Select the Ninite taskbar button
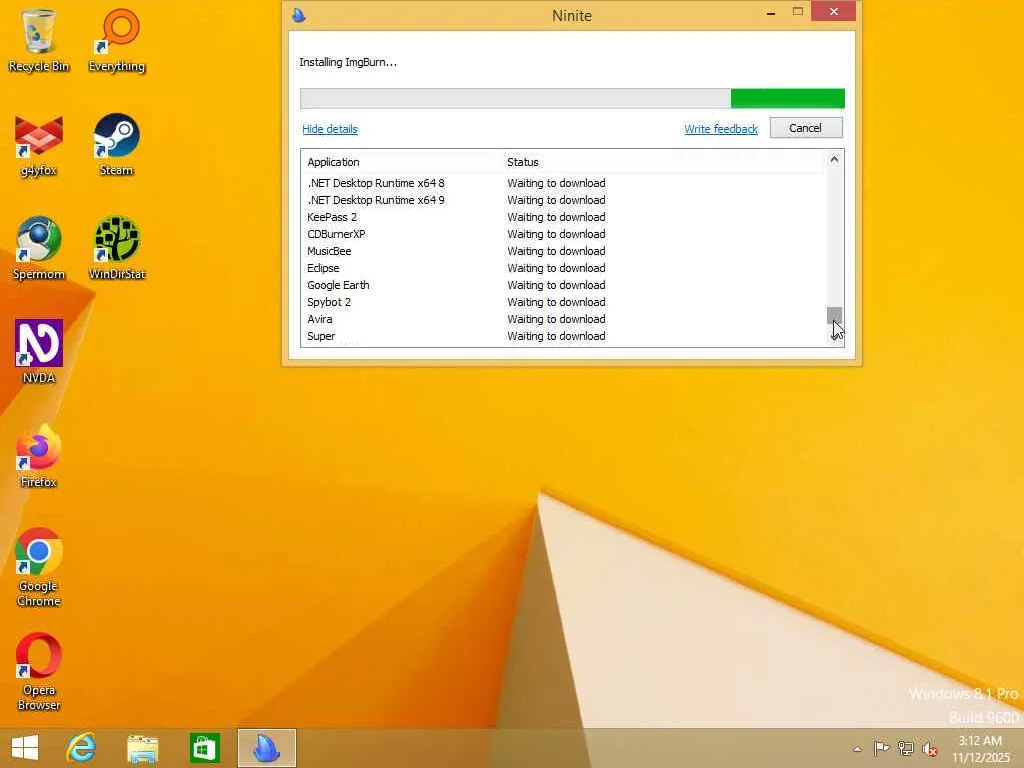 coord(266,748)
